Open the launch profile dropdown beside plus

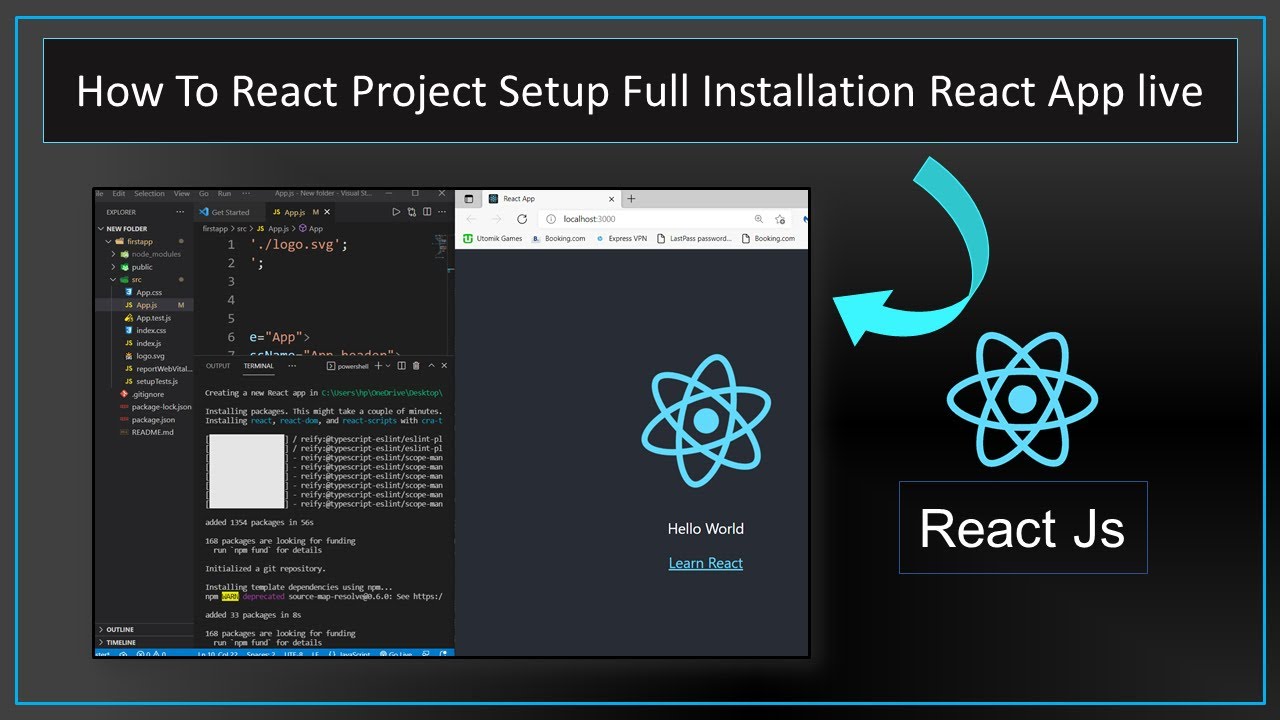pyautogui.click(x=387, y=366)
